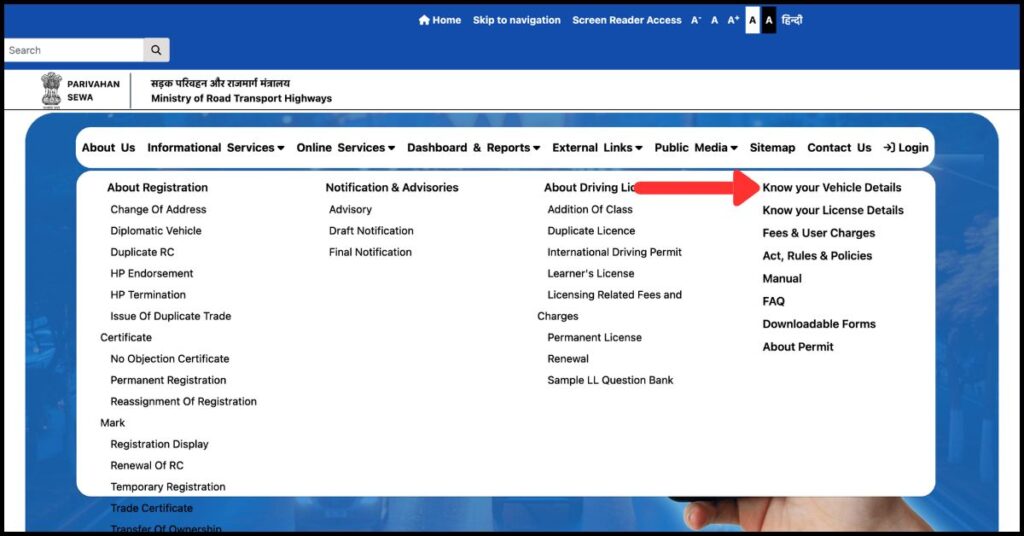
Task: Select Issue Of Duplicate Trade Certificate
Action: tap(166, 326)
